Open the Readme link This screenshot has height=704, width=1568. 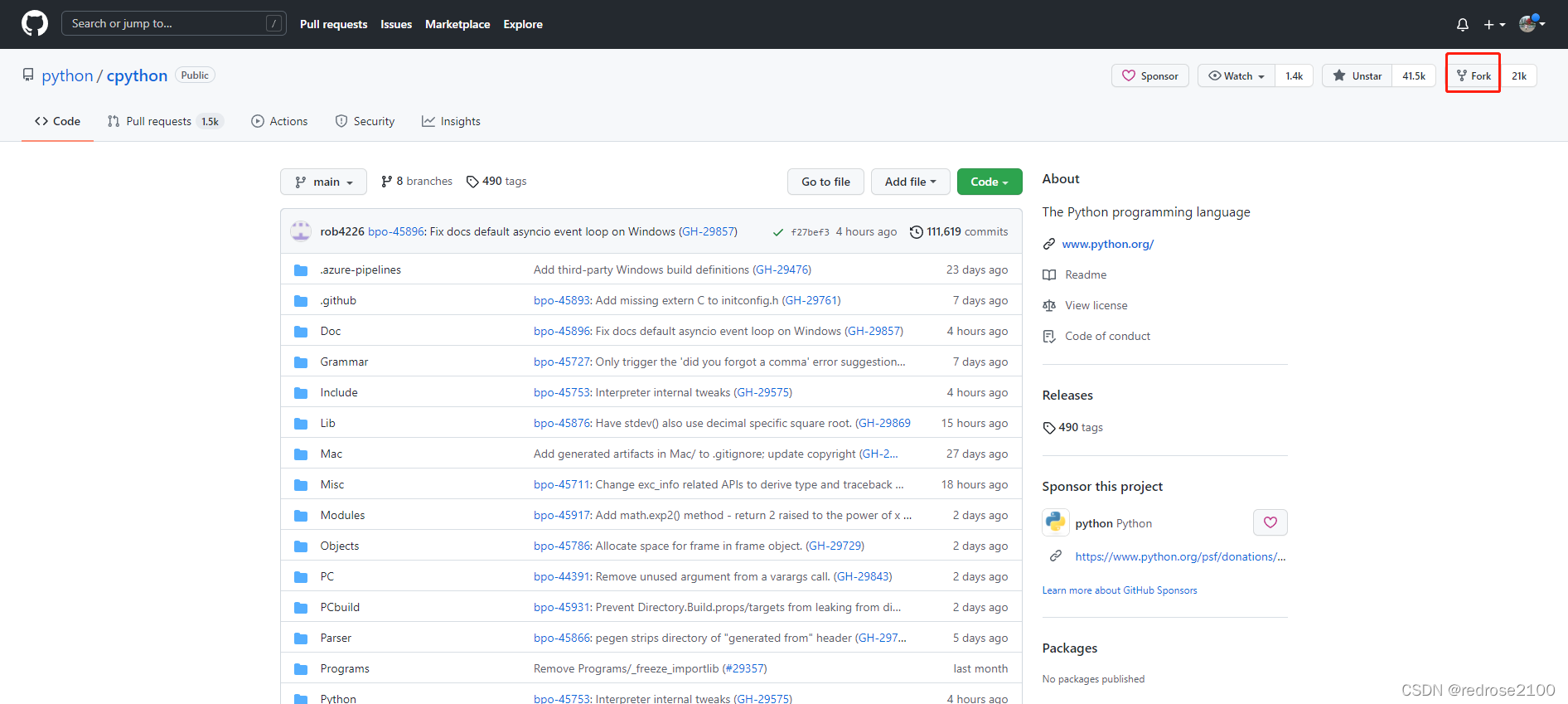(x=1086, y=274)
